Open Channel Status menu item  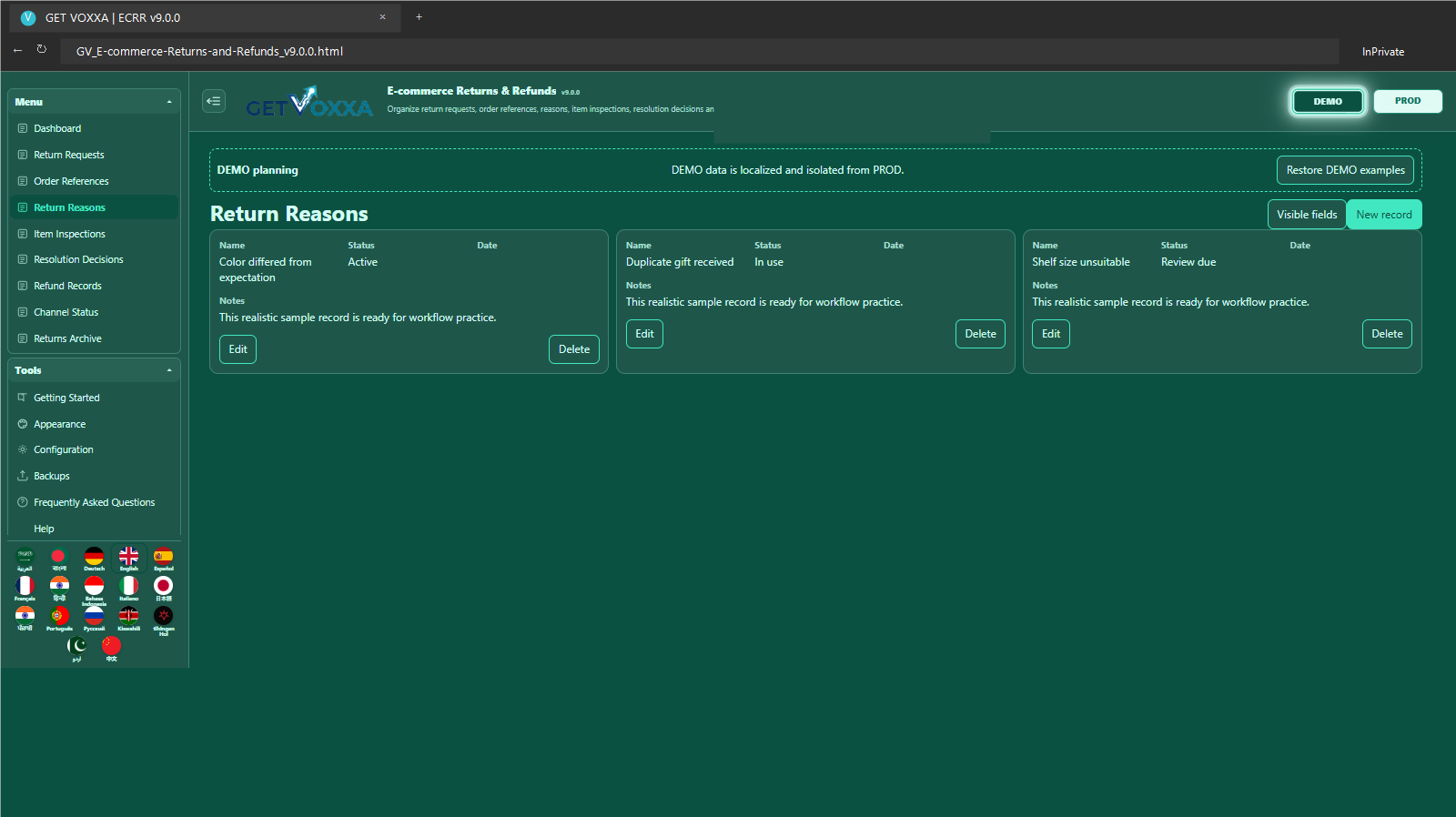[x=94, y=312]
